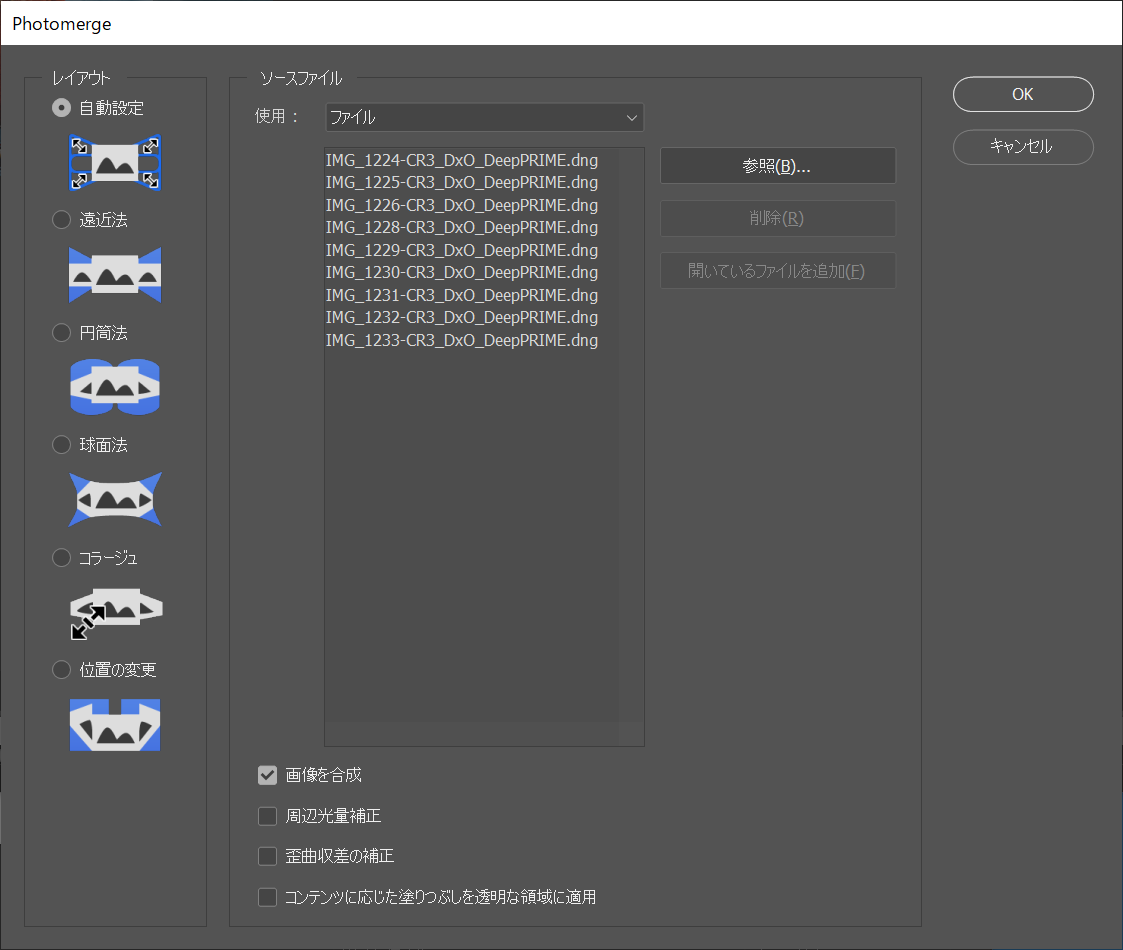The height and width of the screenshot is (950, 1123).
Task: Select IMG_1228-CR3_DxO_DeepPRIME.dng in the list
Action: [462, 227]
